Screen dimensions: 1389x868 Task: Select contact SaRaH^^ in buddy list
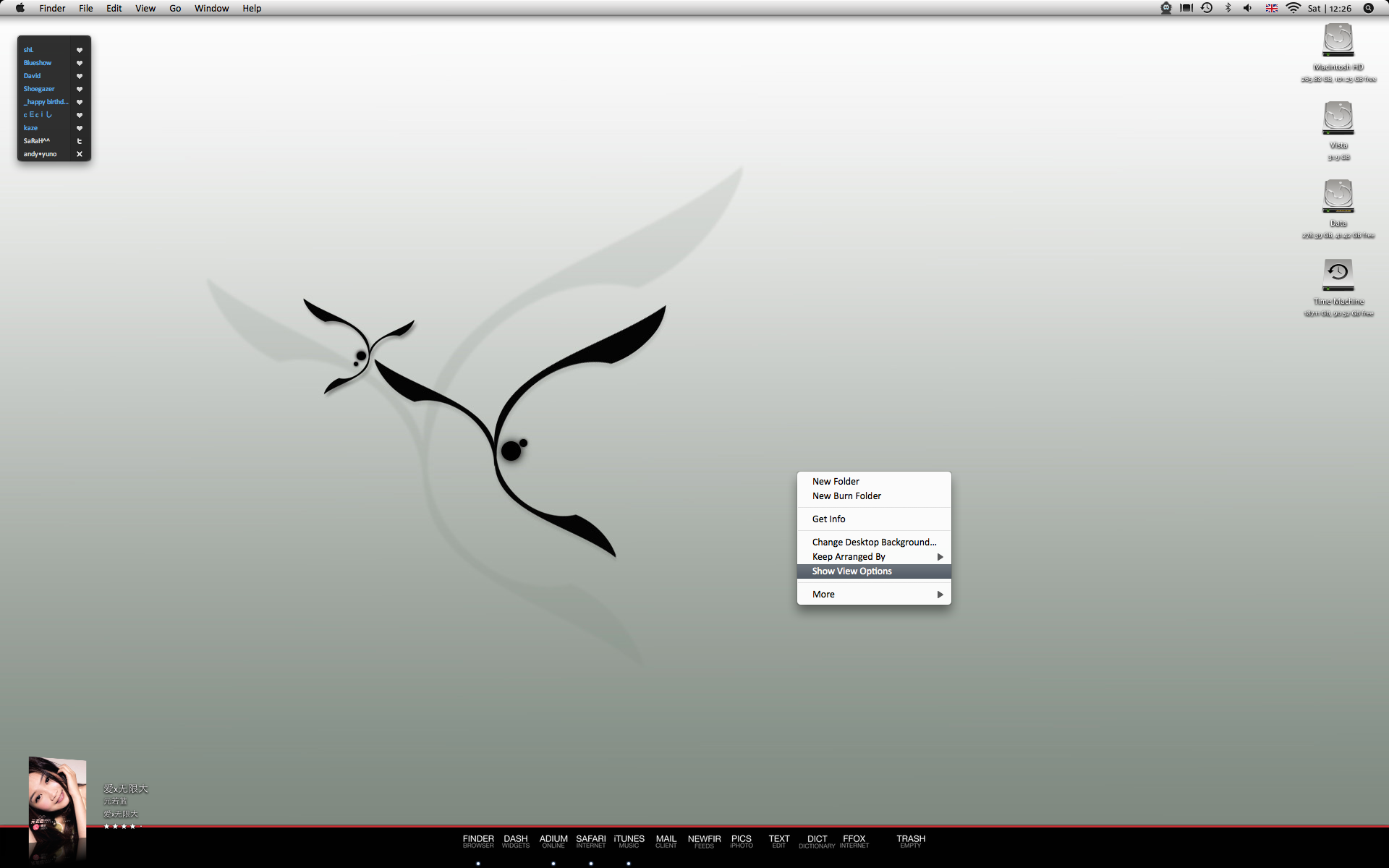coord(37,141)
